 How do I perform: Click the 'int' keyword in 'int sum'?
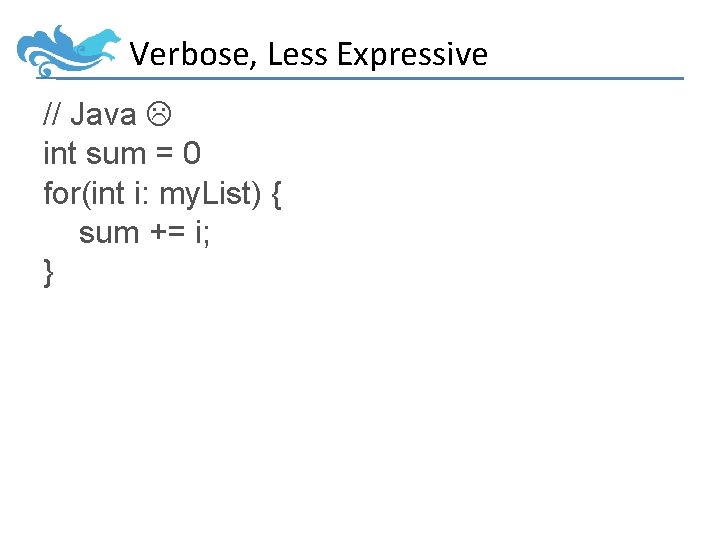click(x=60, y=154)
